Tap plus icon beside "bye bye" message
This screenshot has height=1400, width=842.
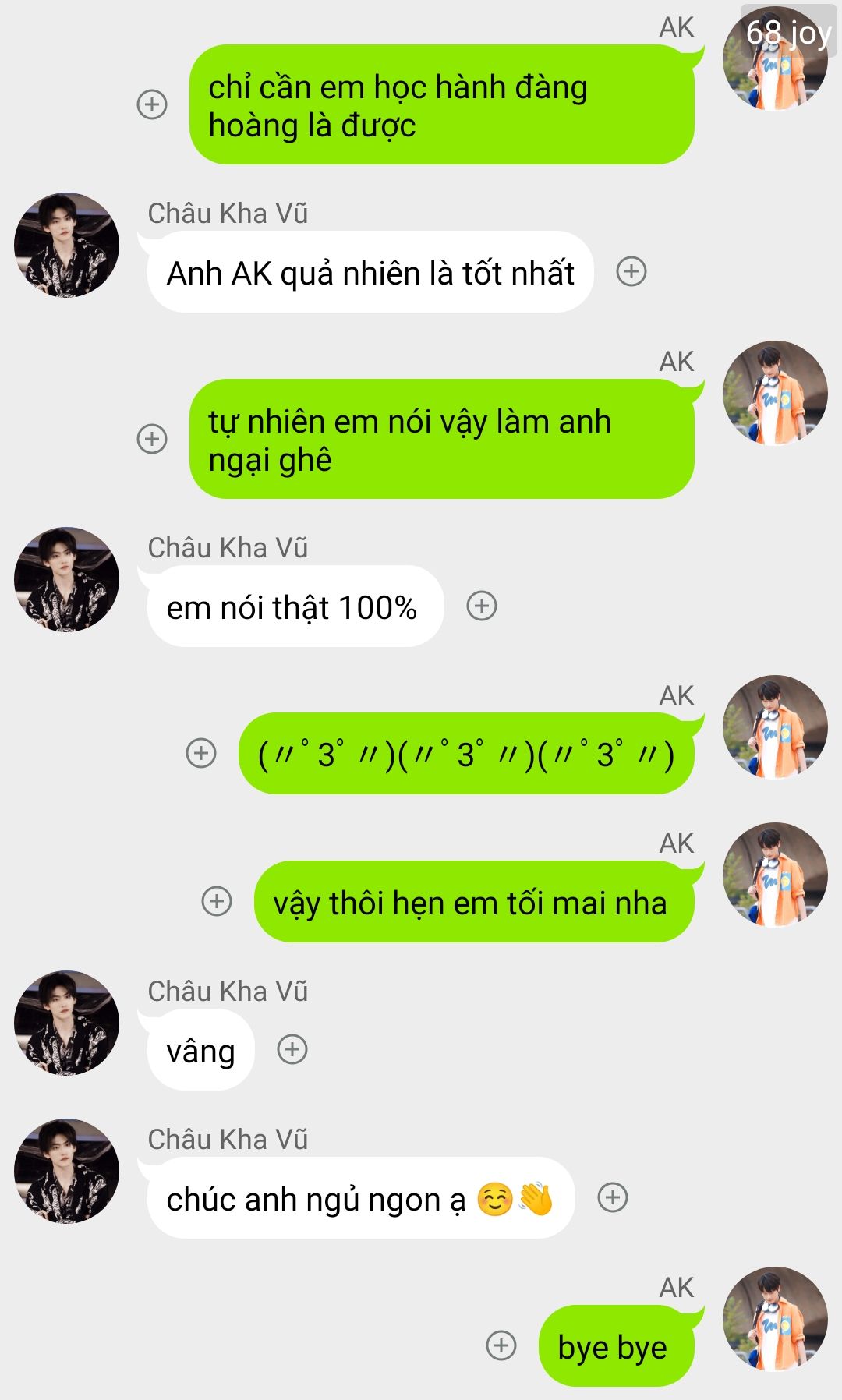[x=501, y=1345]
